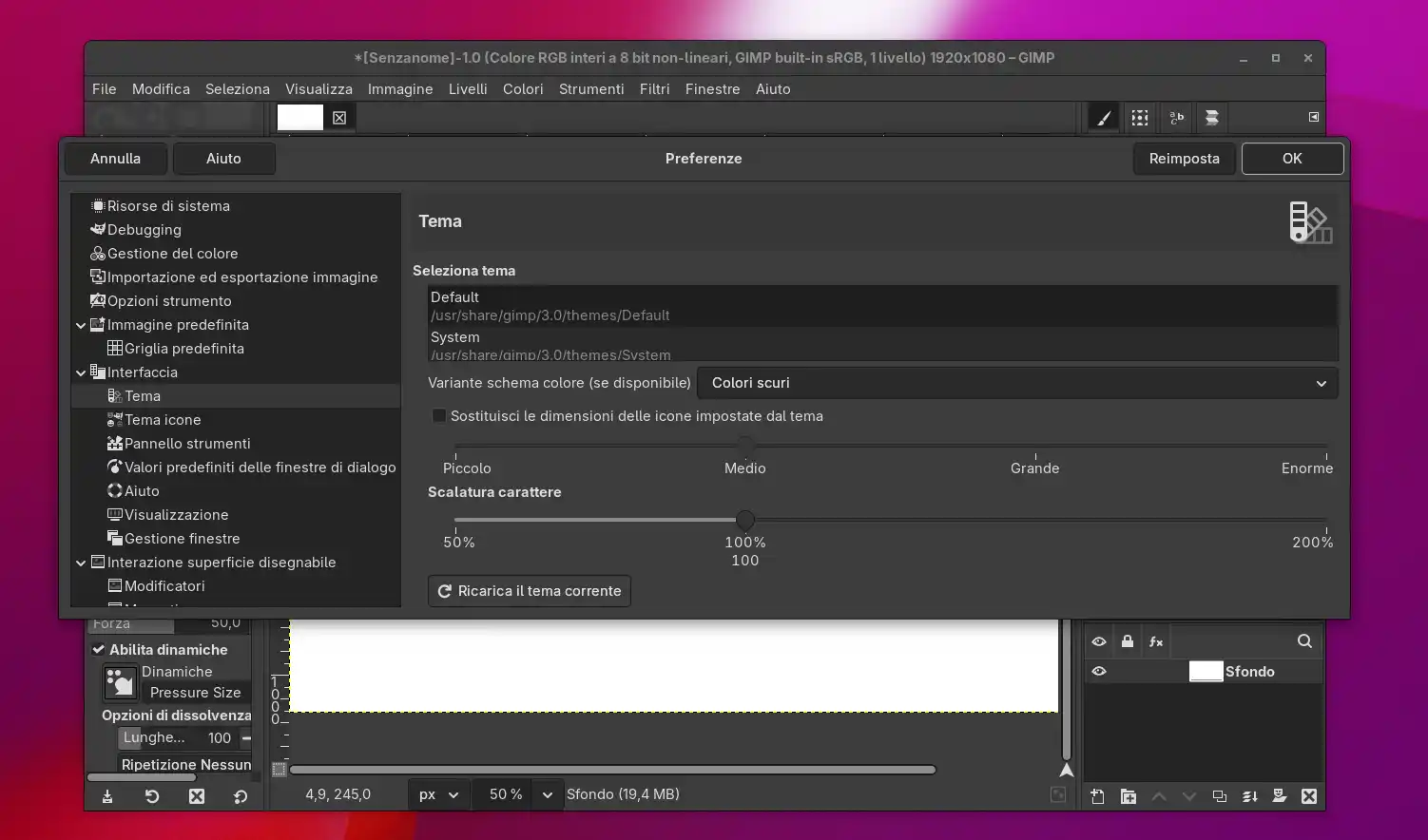Collapse the Interfaccia tree section
This screenshot has width=1428, height=840.
[x=81, y=372]
